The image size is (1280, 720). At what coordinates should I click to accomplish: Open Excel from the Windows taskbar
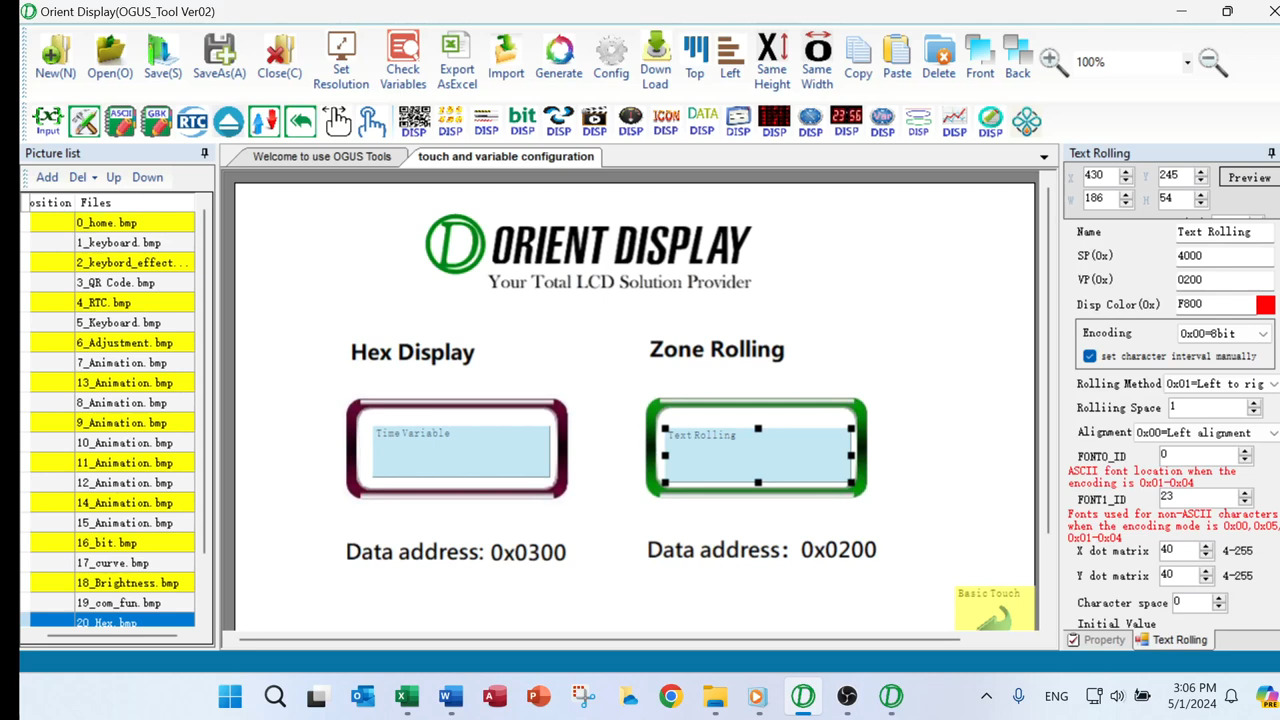click(407, 697)
